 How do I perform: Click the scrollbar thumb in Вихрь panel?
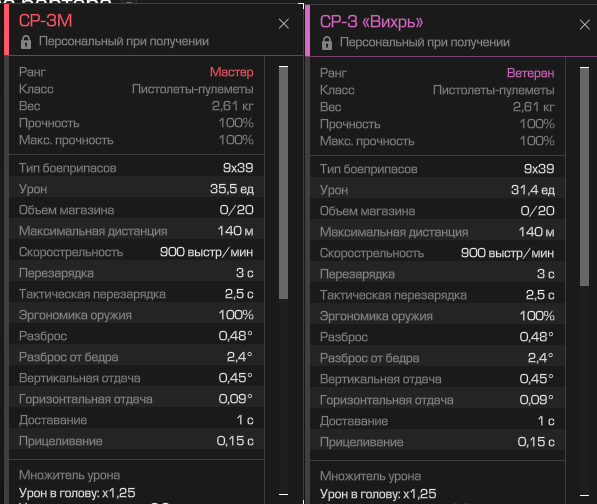coord(584,176)
